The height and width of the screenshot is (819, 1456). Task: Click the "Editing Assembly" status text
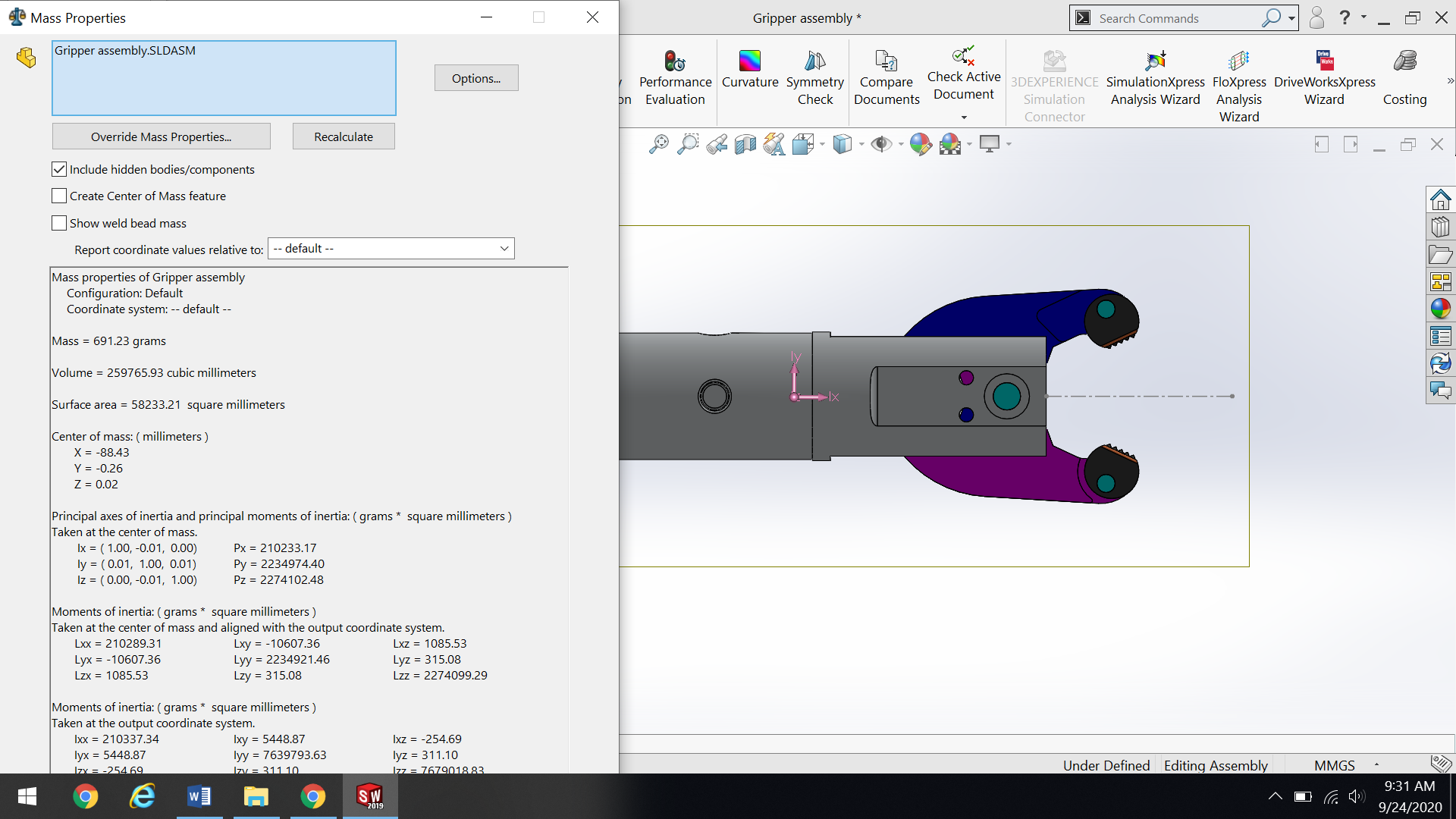pyautogui.click(x=1216, y=765)
